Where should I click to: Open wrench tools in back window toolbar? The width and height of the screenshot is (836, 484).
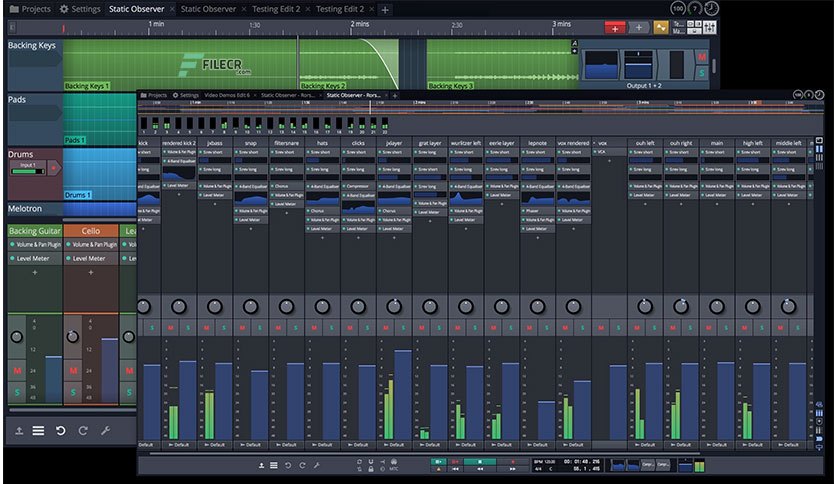click(106, 431)
